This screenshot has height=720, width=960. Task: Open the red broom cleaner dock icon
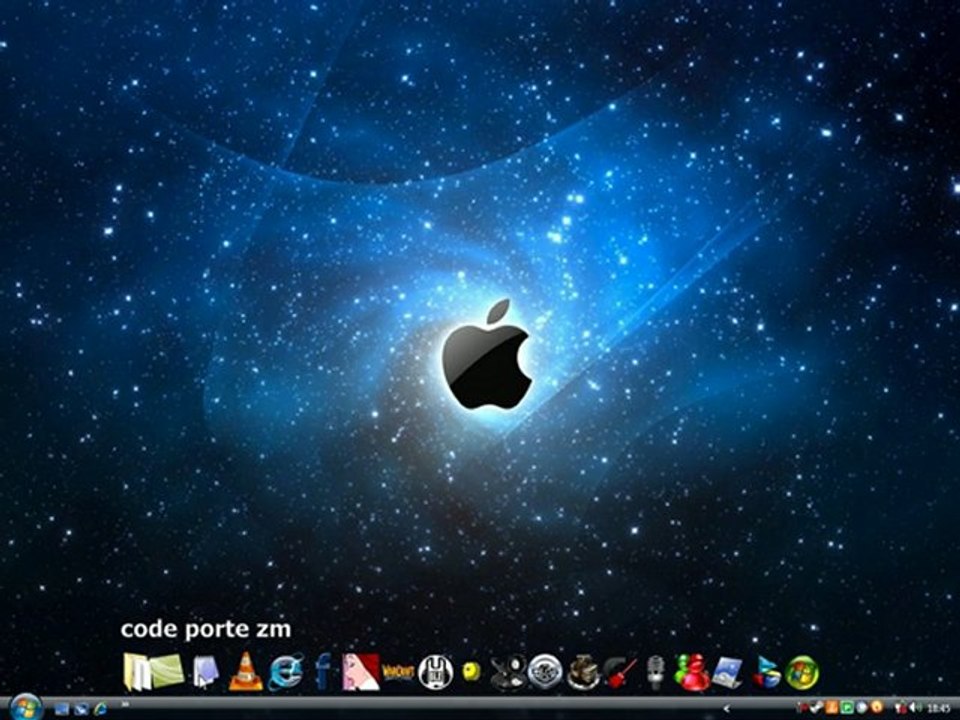click(620, 672)
